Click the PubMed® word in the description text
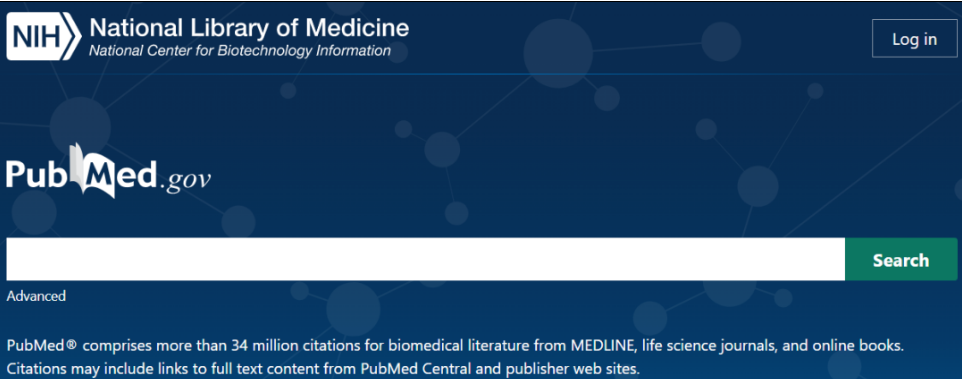Image resolution: width=962 pixels, height=379 pixels. 42,346
